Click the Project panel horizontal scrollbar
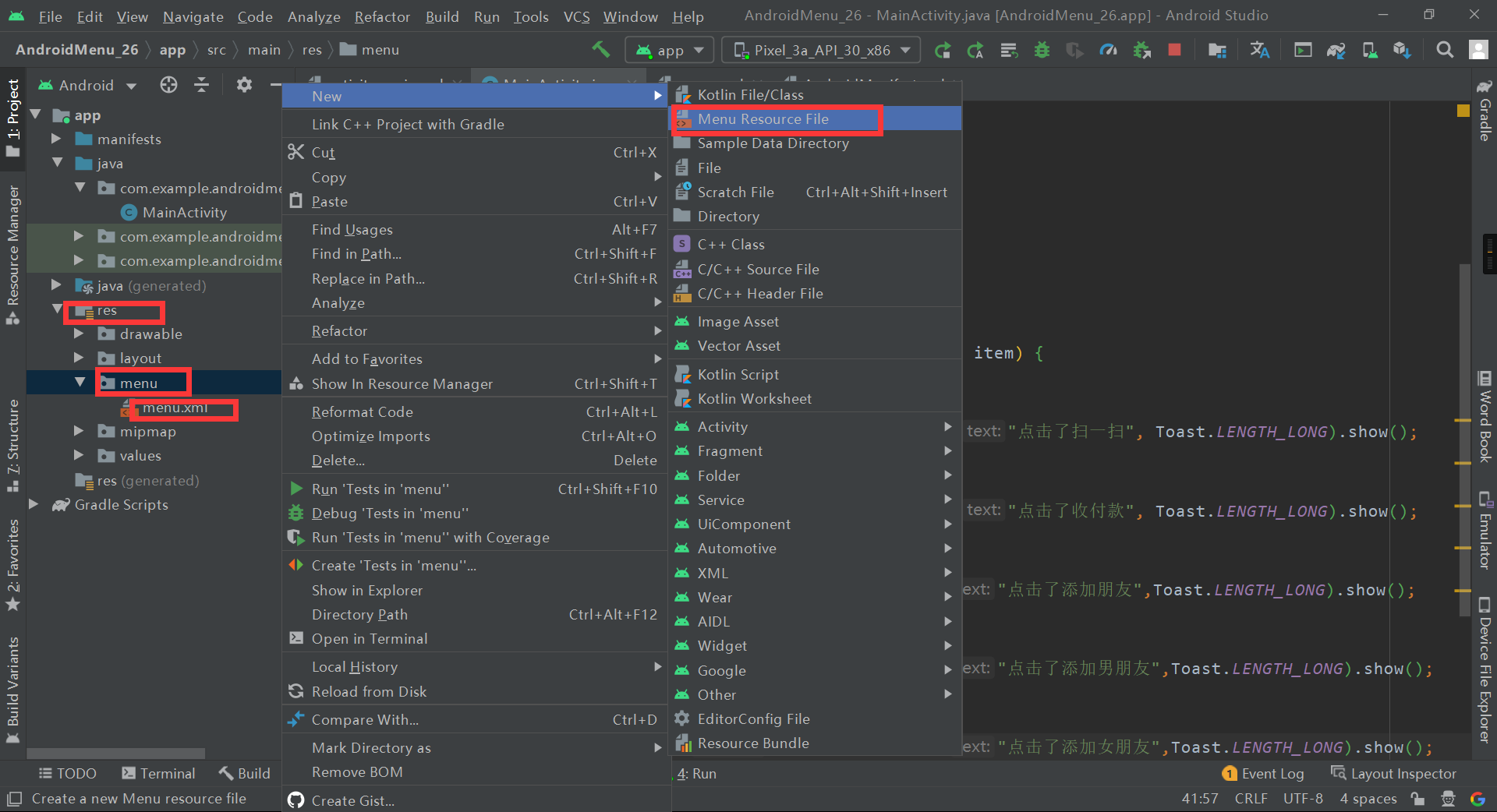Screen dimensions: 1497x812 116,754
